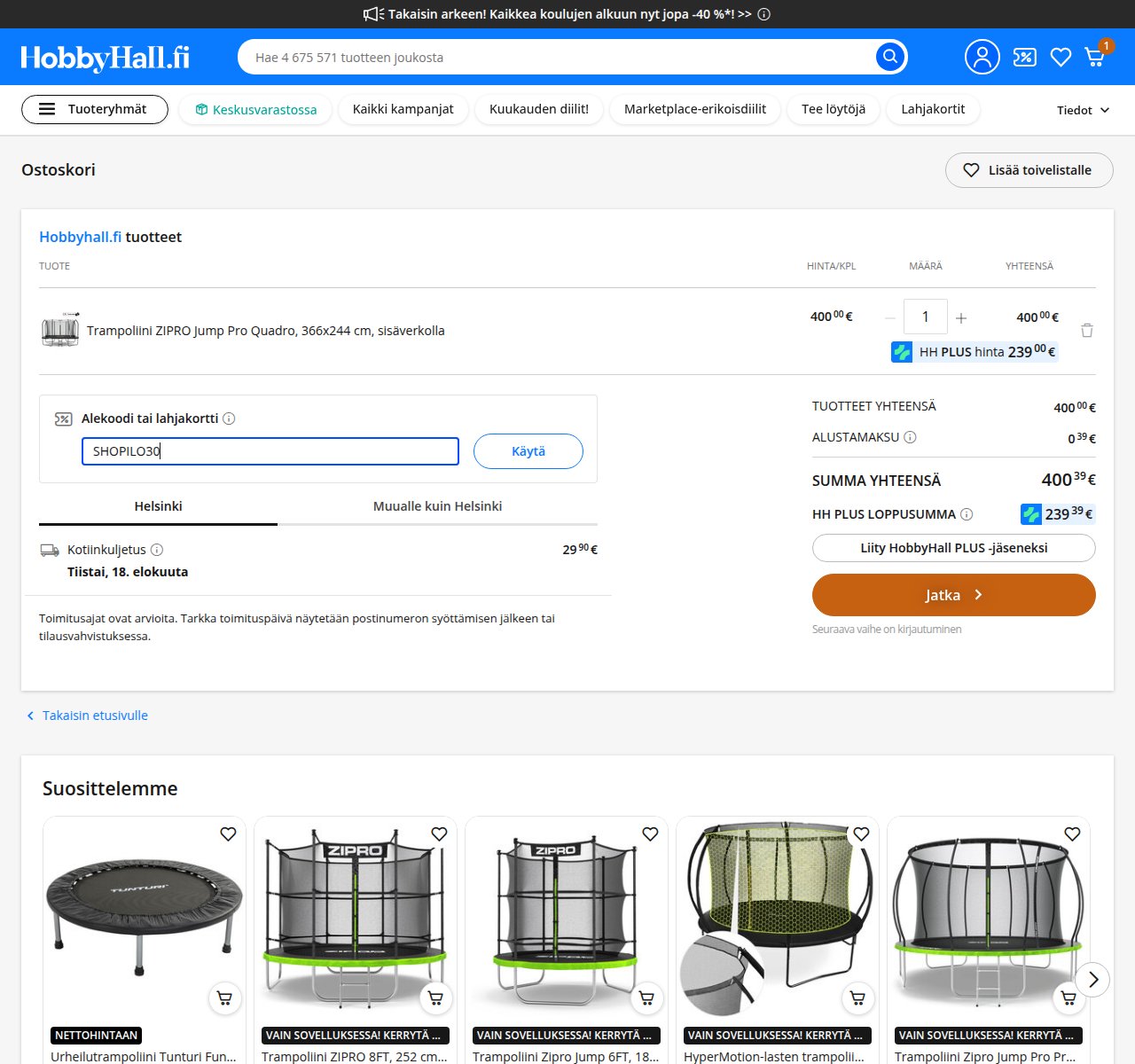Increase quantity with the plus button
The width and height of the screenshot is (1135, 1064).
[x=961, y=317]
